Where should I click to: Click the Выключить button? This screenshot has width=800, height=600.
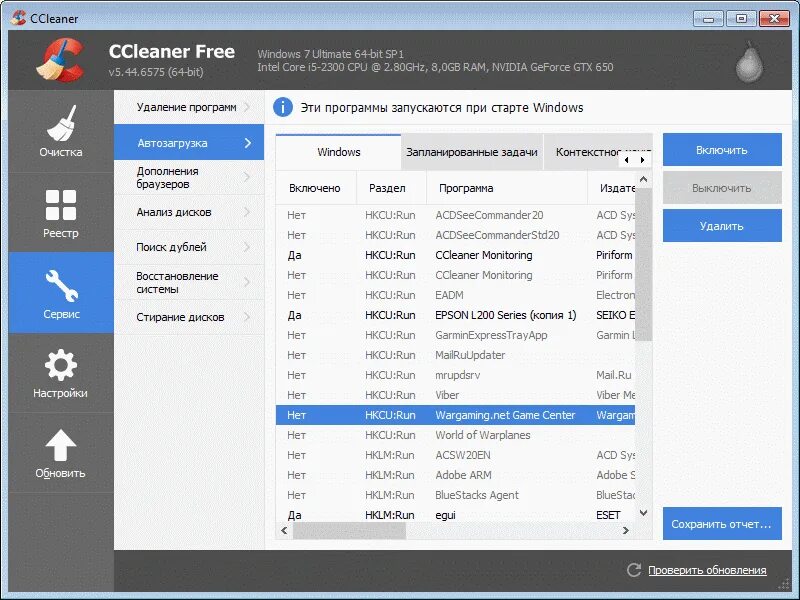pos(722,188)
